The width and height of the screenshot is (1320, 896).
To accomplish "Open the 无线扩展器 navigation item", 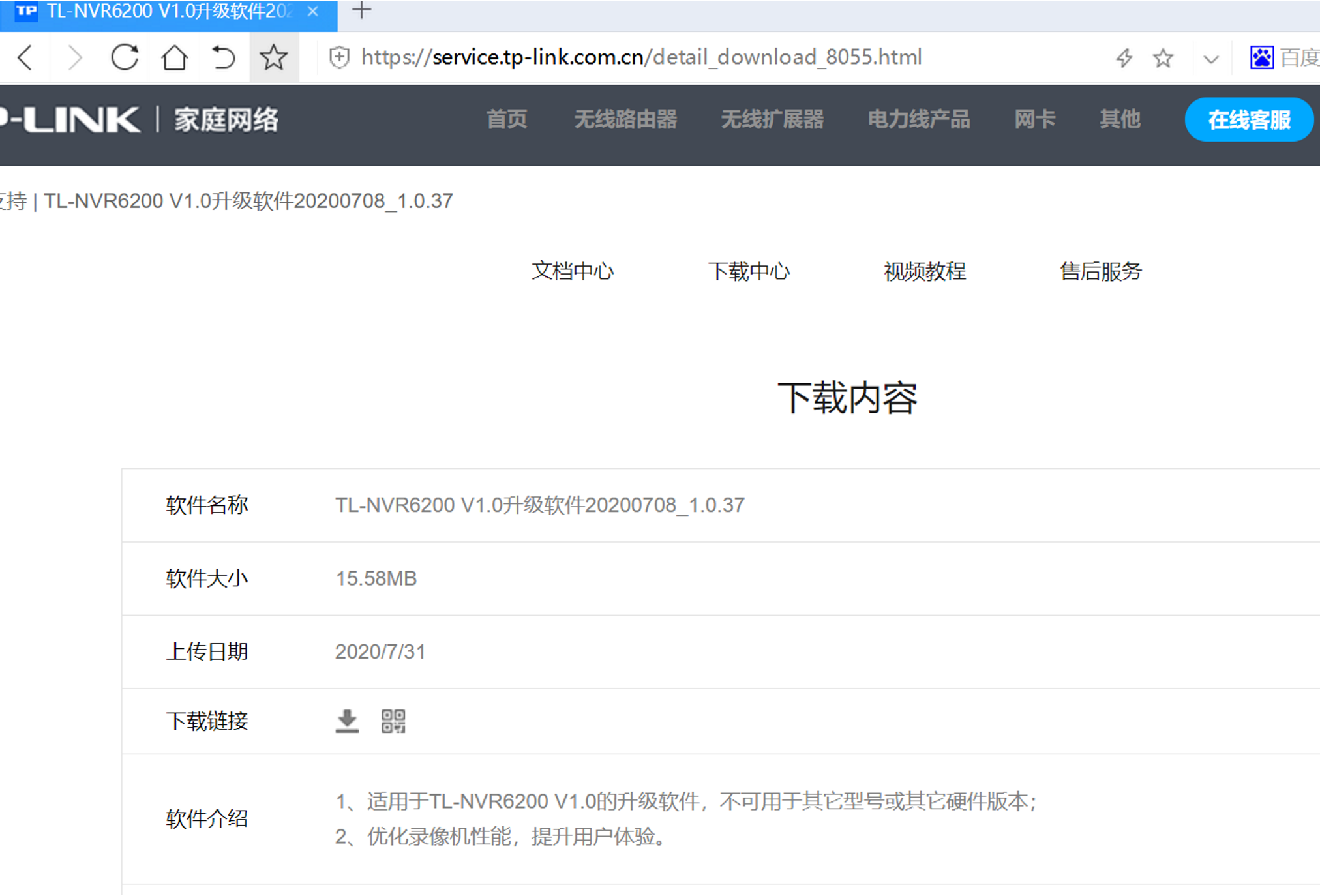I will [772, 119].
